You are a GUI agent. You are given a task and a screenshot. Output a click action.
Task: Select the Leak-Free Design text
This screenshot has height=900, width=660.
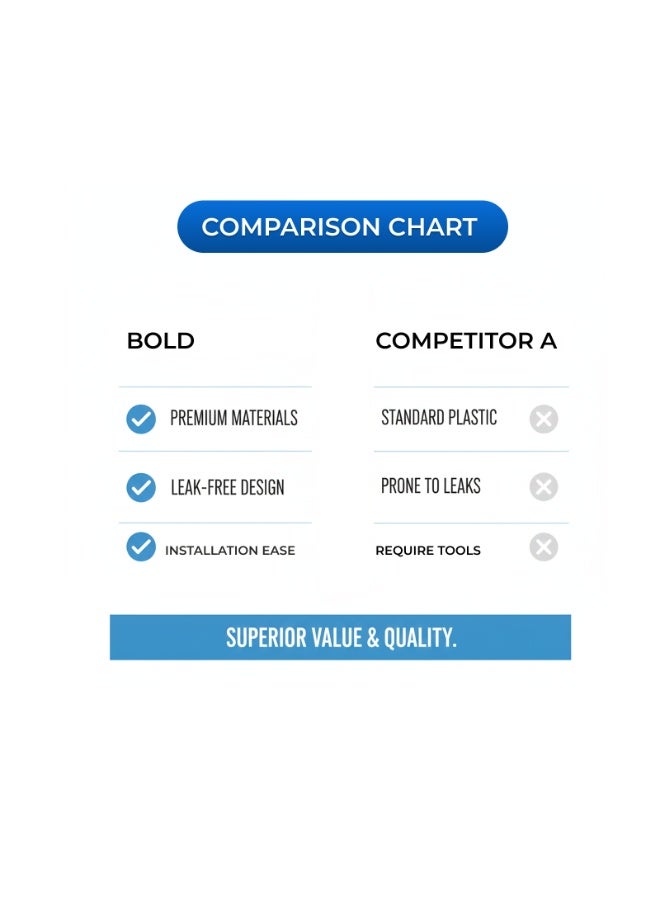pos(227,488)
